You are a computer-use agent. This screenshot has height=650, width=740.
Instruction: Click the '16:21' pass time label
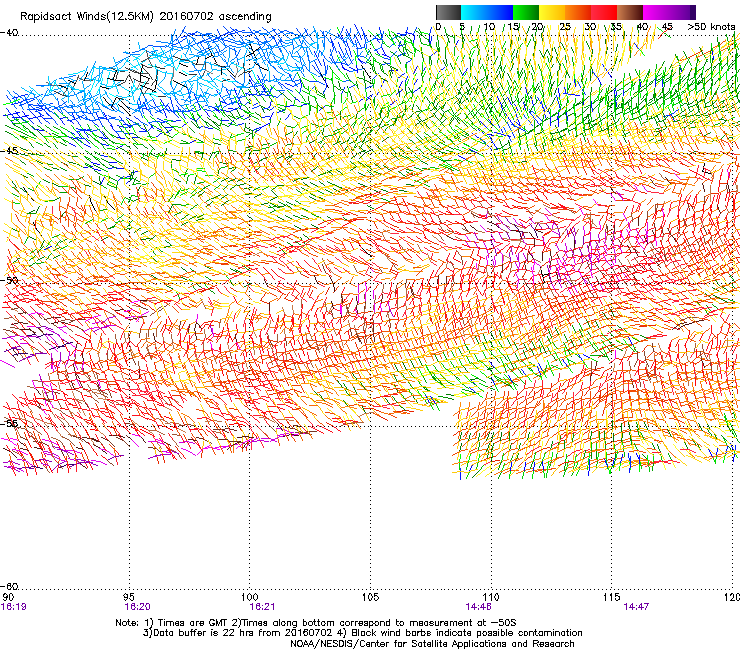(262, 607)
